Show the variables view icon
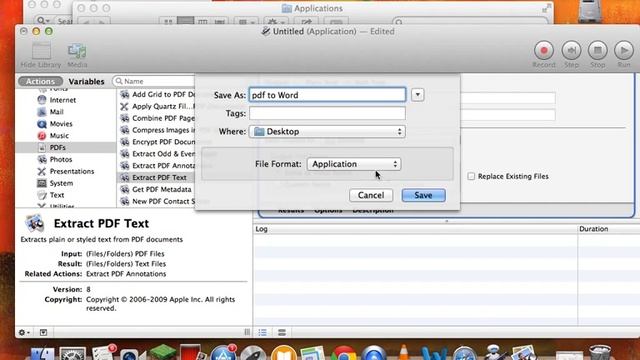This screenshot has height=360, width=640. 282,332
